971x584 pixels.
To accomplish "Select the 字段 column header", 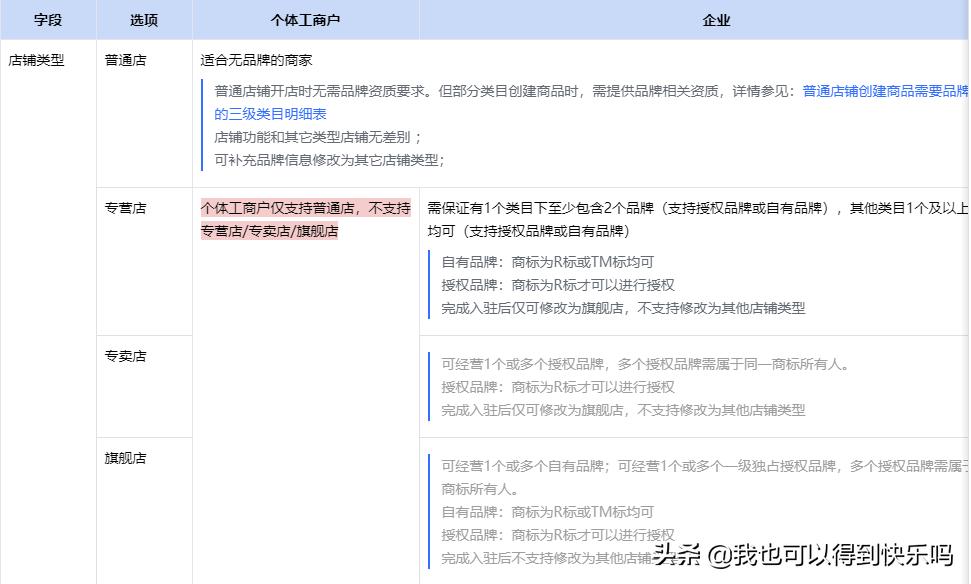I will point(45,19).
